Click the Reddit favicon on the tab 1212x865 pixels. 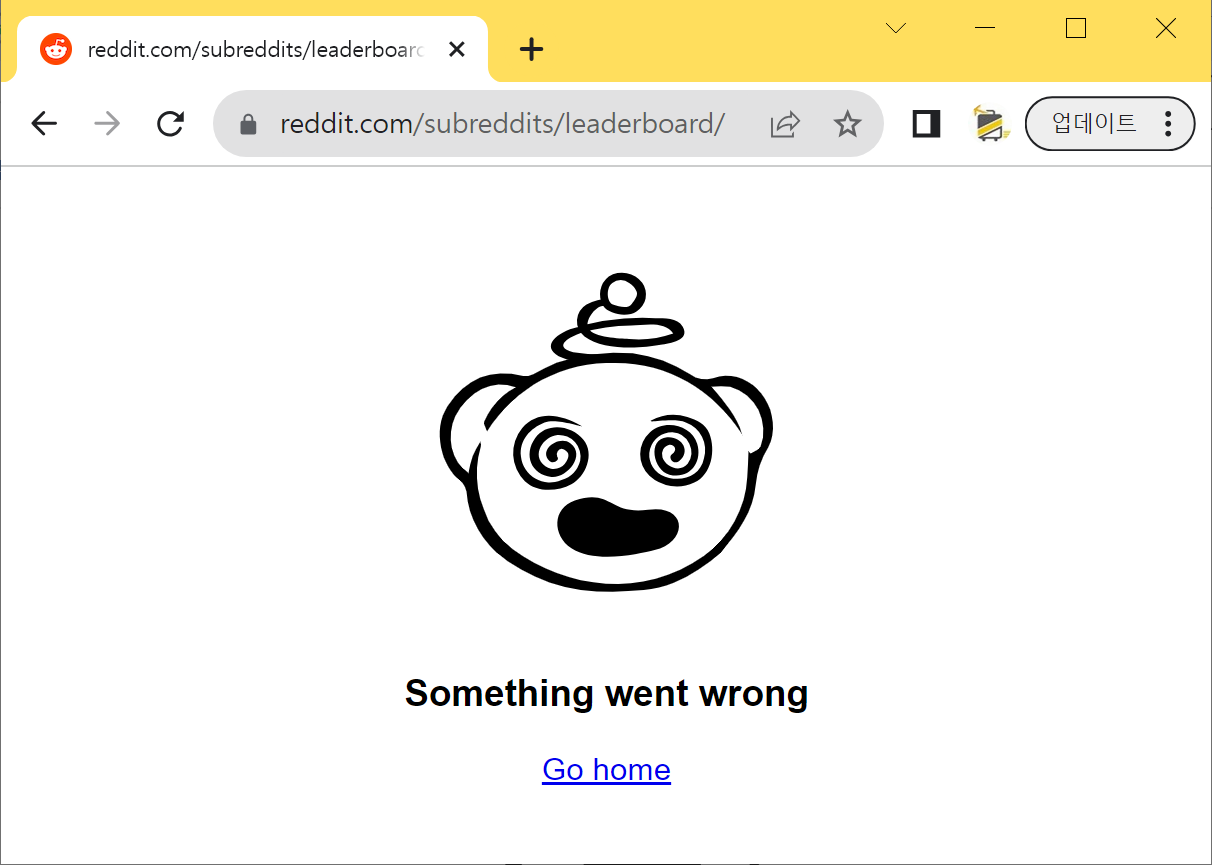pyautogui.click(x=56, y=49)
